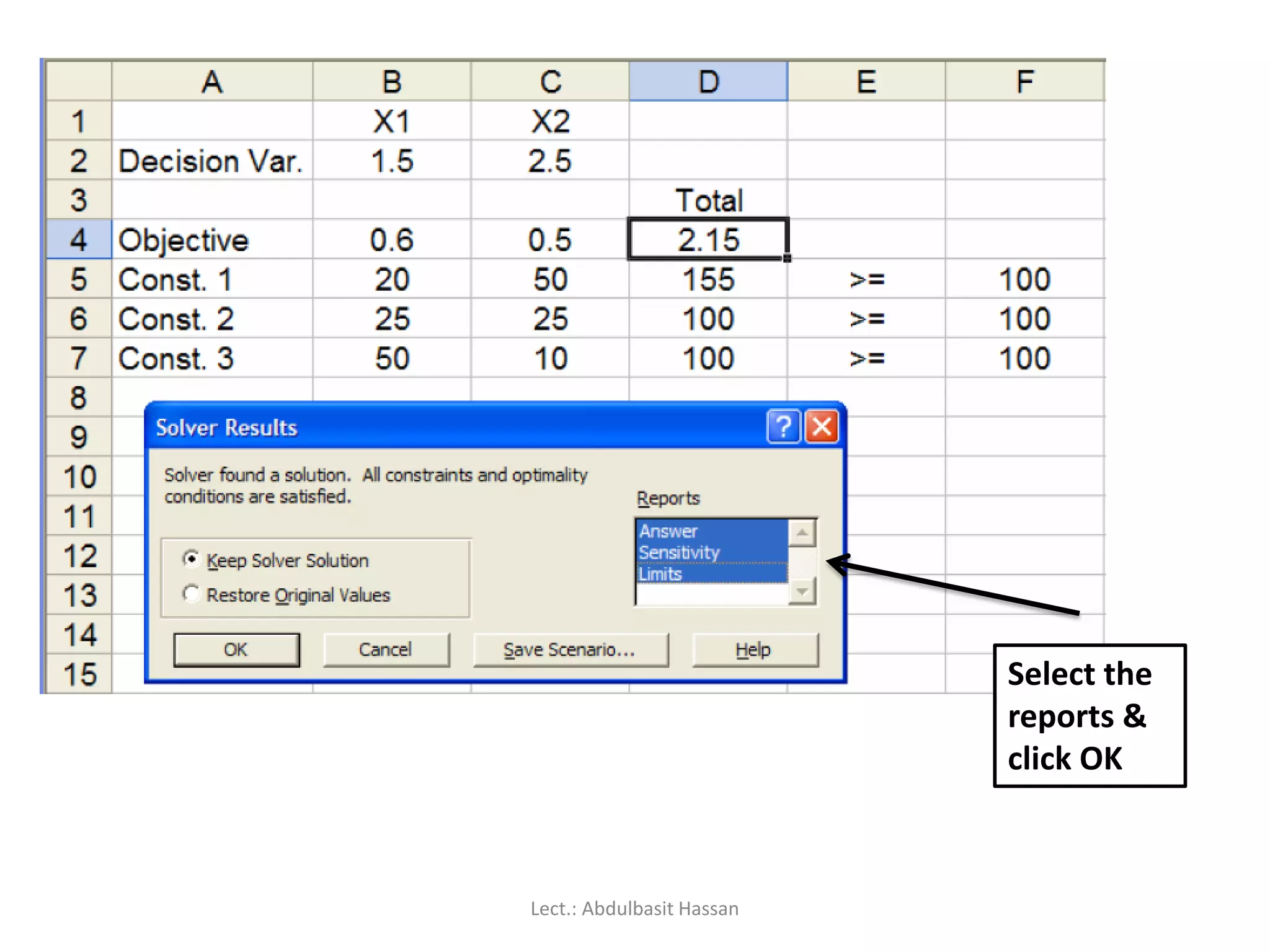Click Const. 3 total cell 100
The height and width of the screenshot is (952, 1270).
click(709, 358)
